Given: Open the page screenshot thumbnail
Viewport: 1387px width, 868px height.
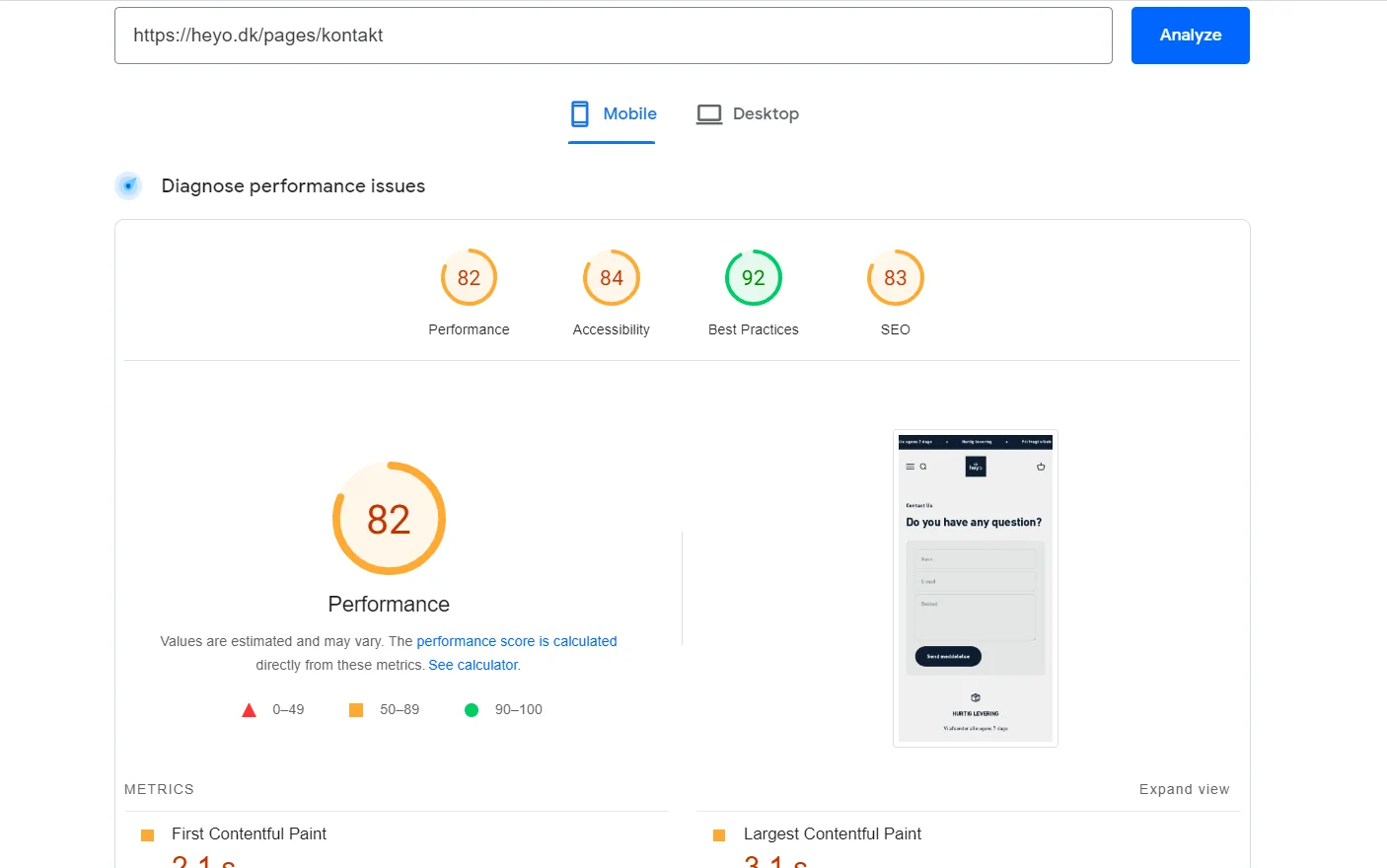Looking at the screenshot, I should coord(976,588).
